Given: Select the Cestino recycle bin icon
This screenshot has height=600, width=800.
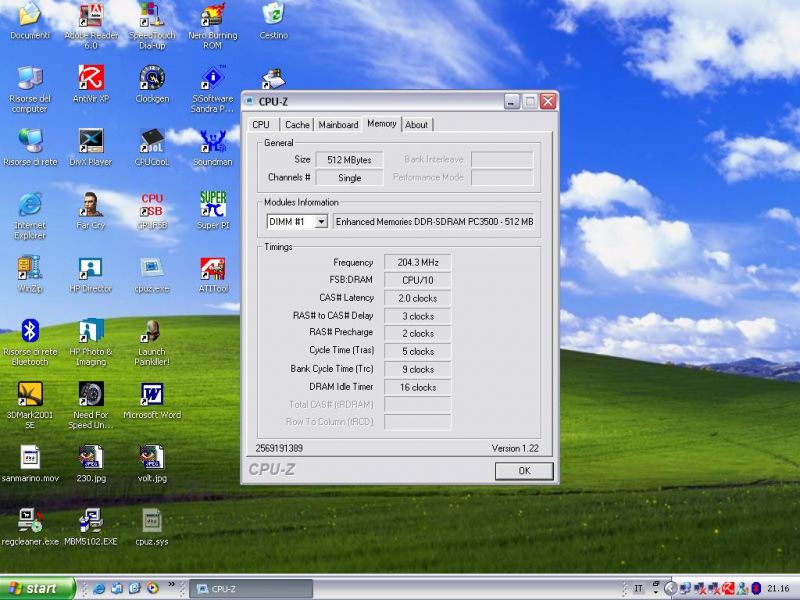Looking at the screenshot, I should pyautogui.click(x=273, y=20).
